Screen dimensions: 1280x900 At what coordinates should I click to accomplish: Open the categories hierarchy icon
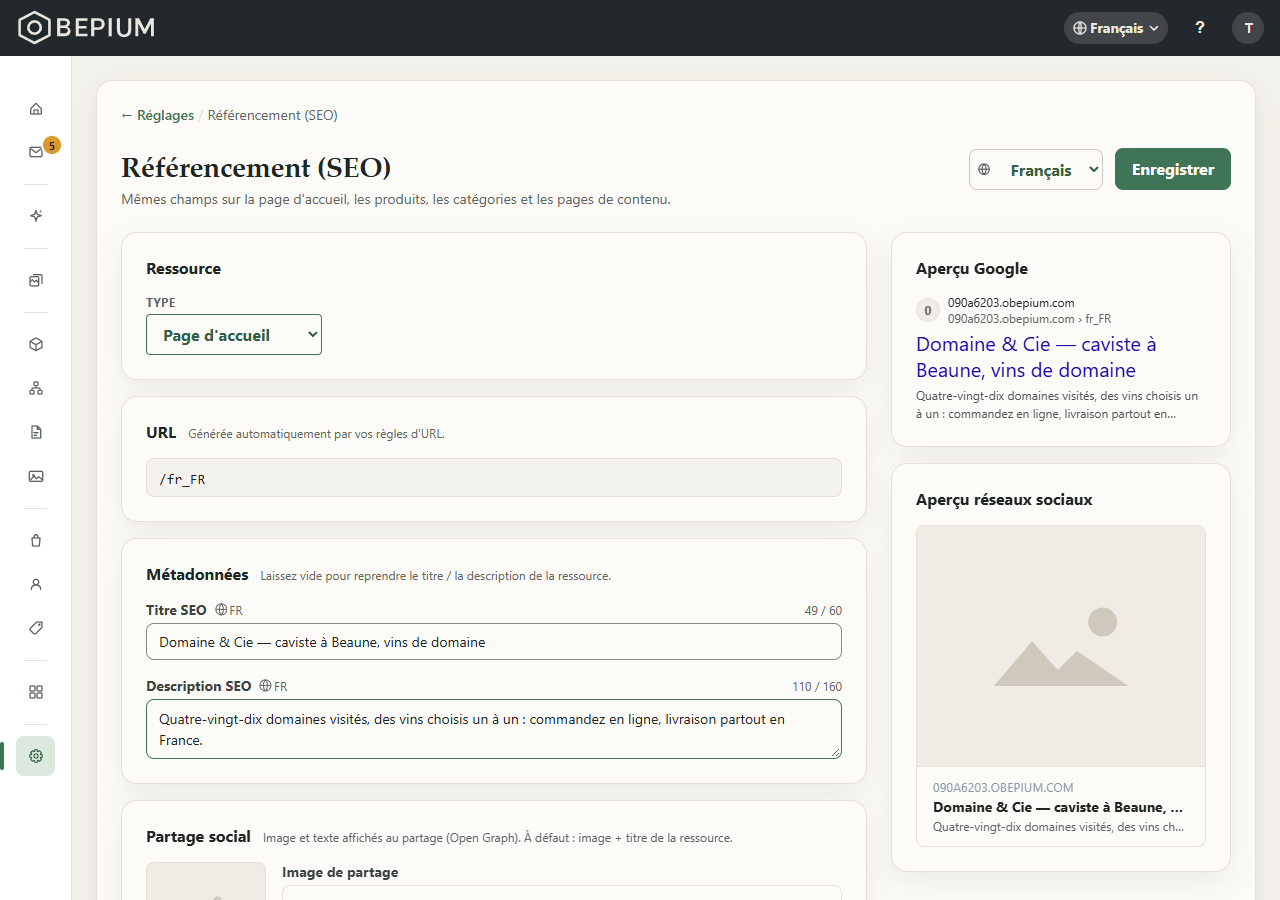36,388
